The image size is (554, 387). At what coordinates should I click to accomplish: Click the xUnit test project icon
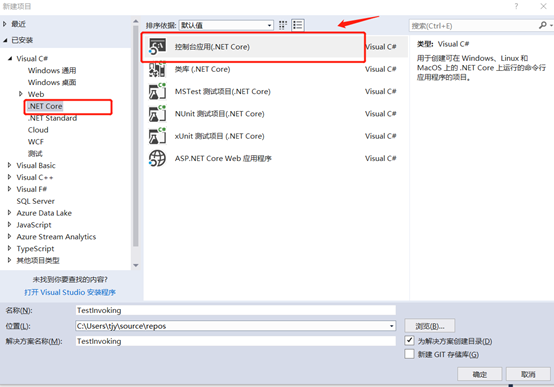click(157, 136)
